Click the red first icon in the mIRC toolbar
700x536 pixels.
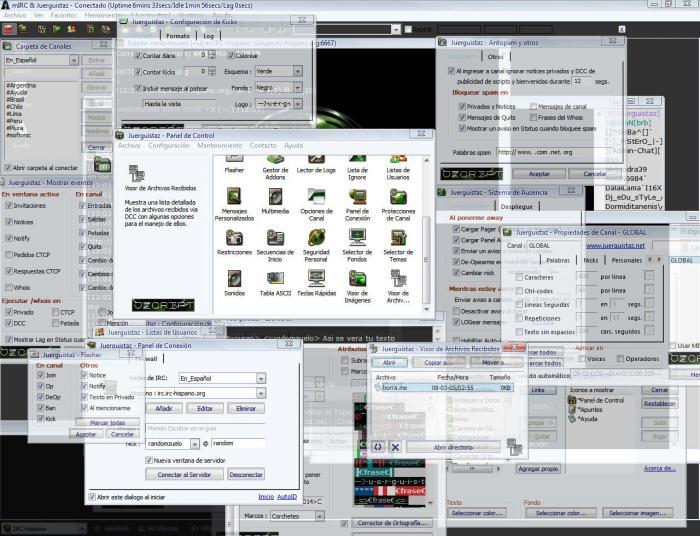click(x=8, y=29)
